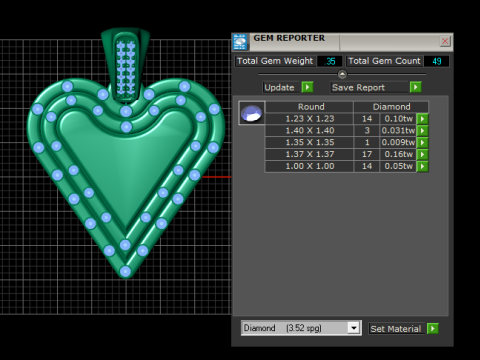Select the 1.00 X 1.00 size cell

[310, 166]
